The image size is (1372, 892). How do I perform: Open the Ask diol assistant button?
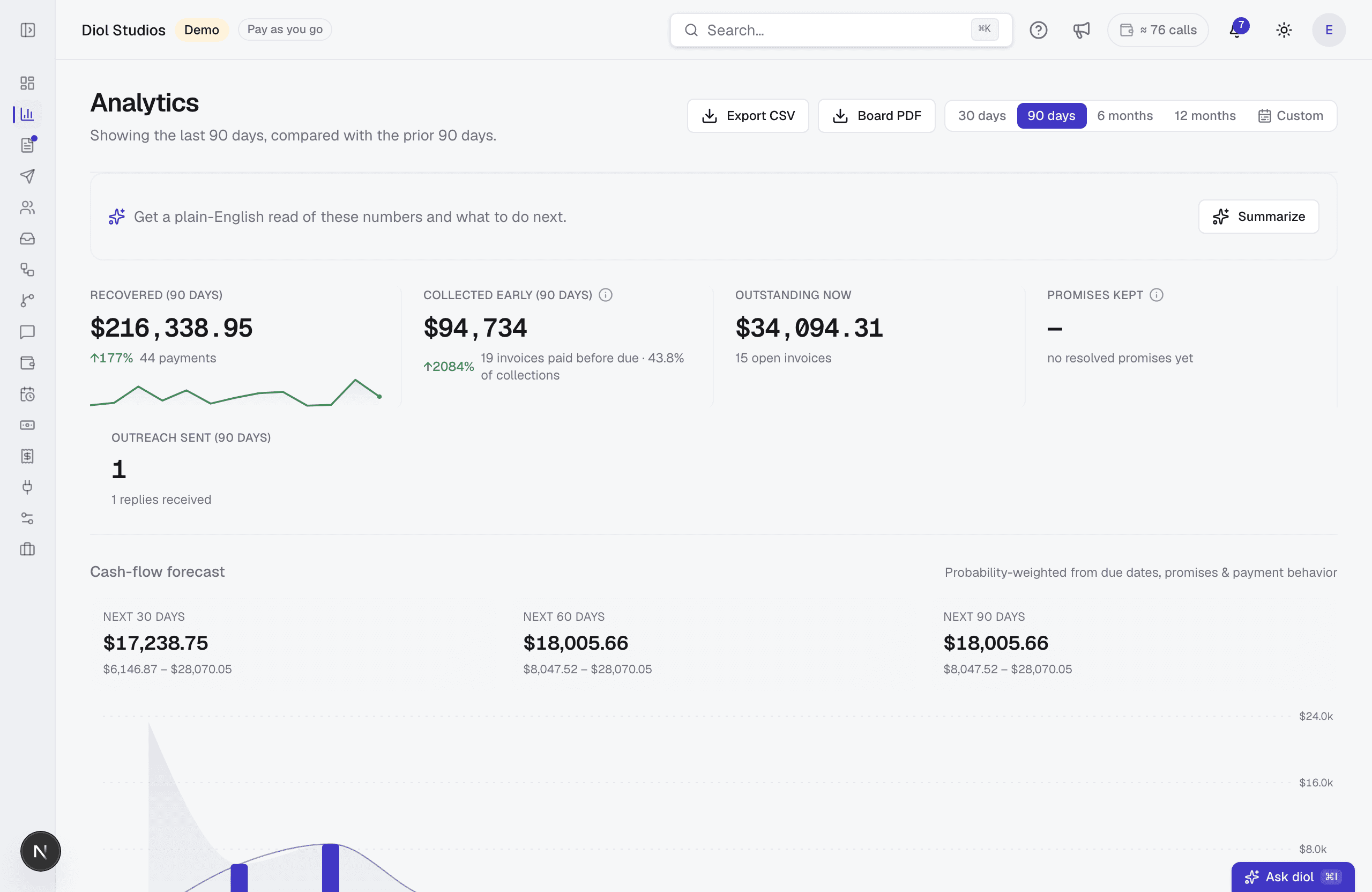click(1293, 876)
